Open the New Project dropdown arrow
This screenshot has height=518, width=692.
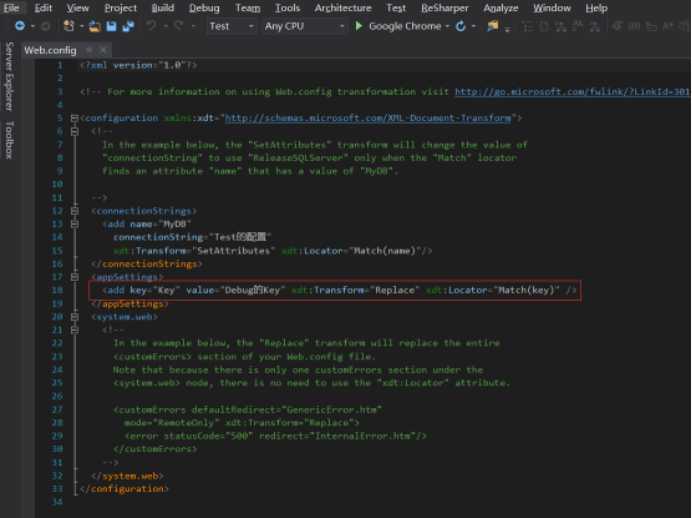pyautogui.click(x=81, y=26)
